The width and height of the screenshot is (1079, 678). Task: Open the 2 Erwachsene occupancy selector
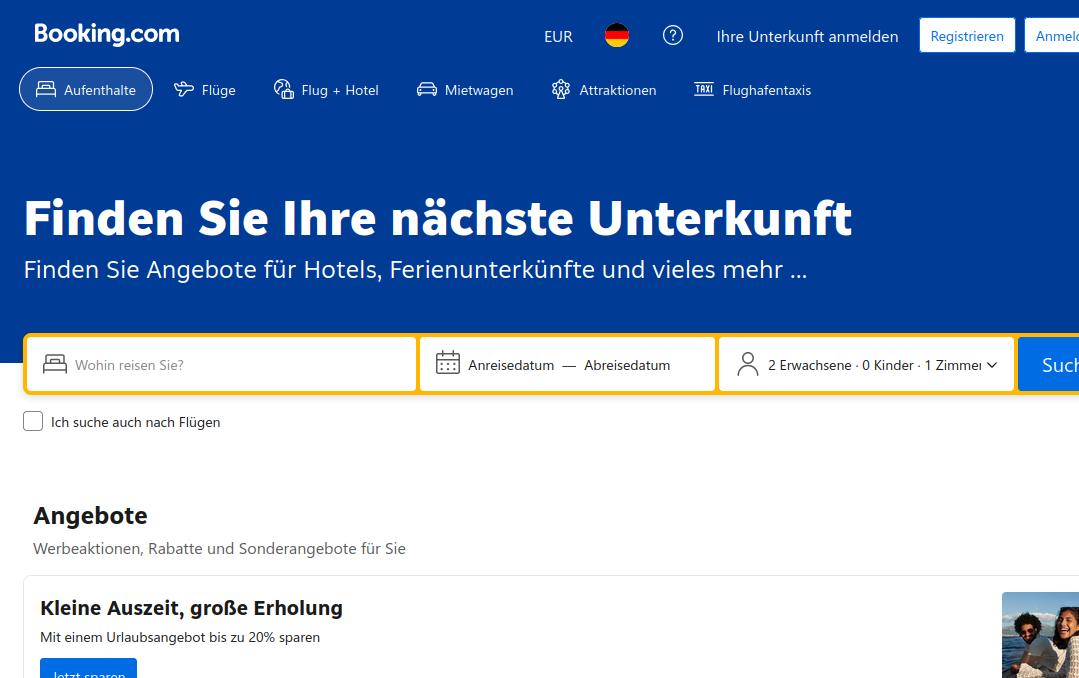coord(866,364)
